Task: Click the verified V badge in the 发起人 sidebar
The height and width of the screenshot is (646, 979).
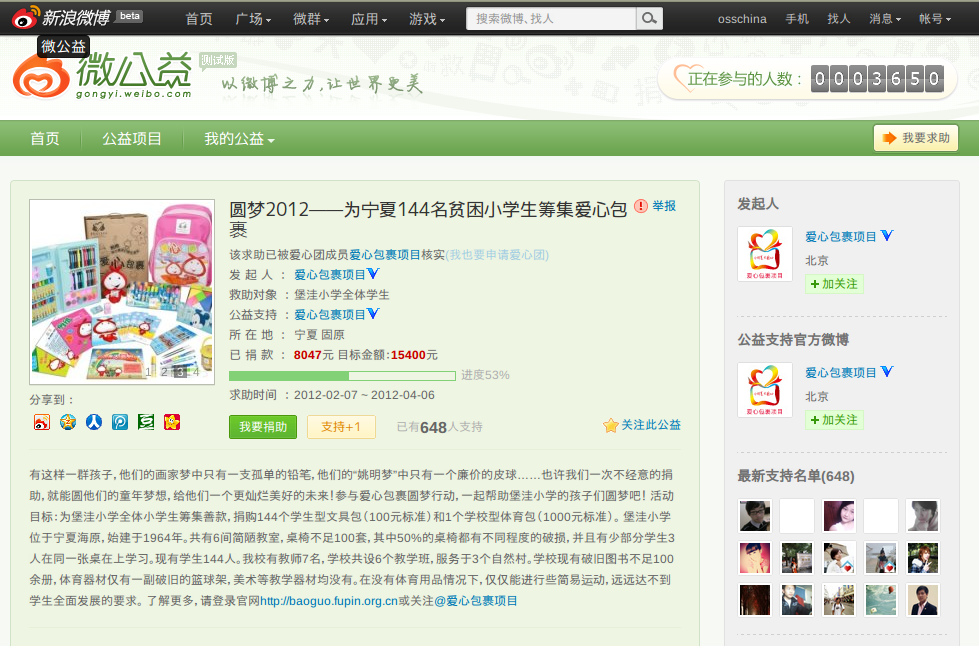Action: (x=887, y=235)
